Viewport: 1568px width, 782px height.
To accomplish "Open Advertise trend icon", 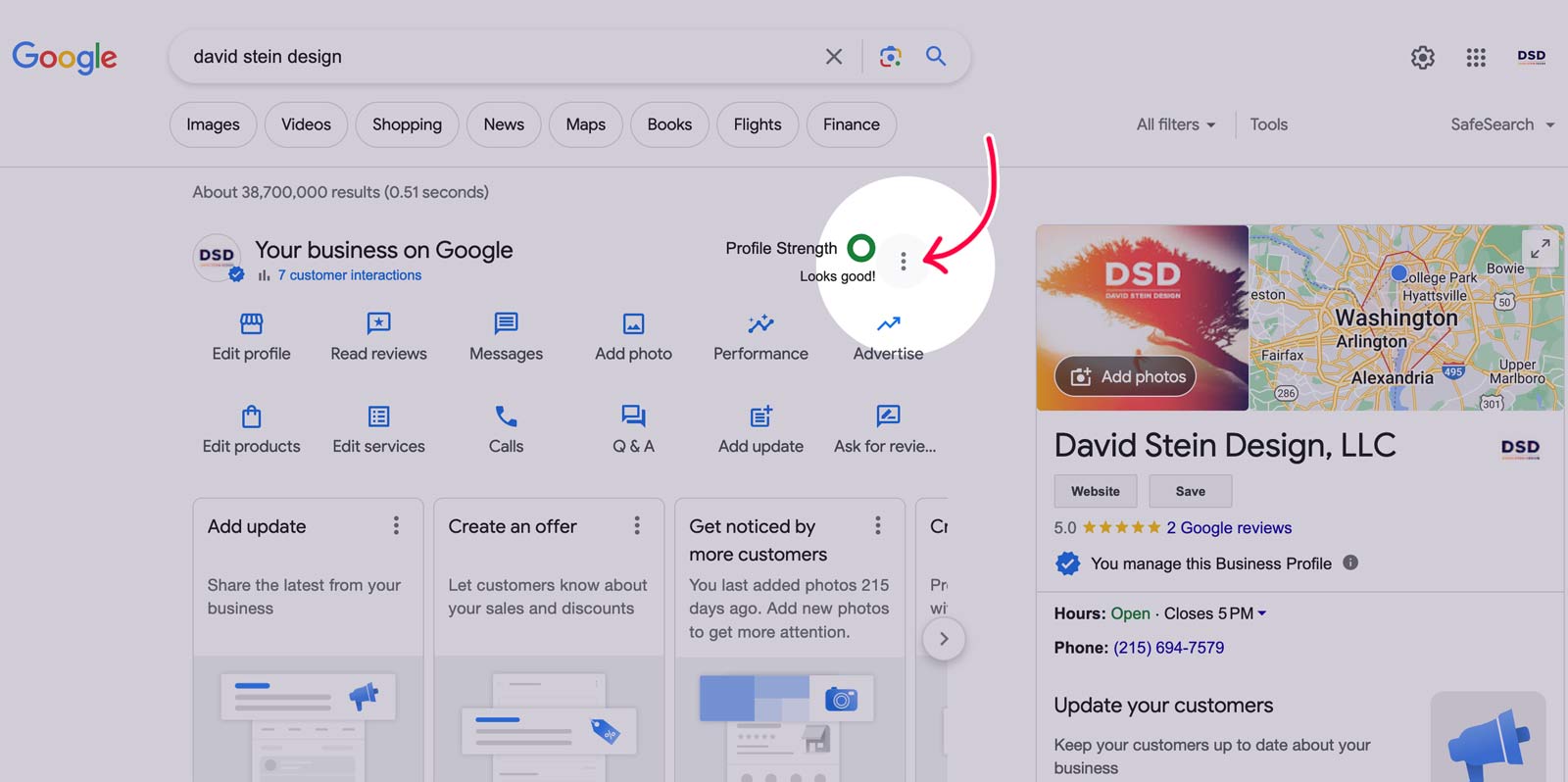I will (888, 323).
